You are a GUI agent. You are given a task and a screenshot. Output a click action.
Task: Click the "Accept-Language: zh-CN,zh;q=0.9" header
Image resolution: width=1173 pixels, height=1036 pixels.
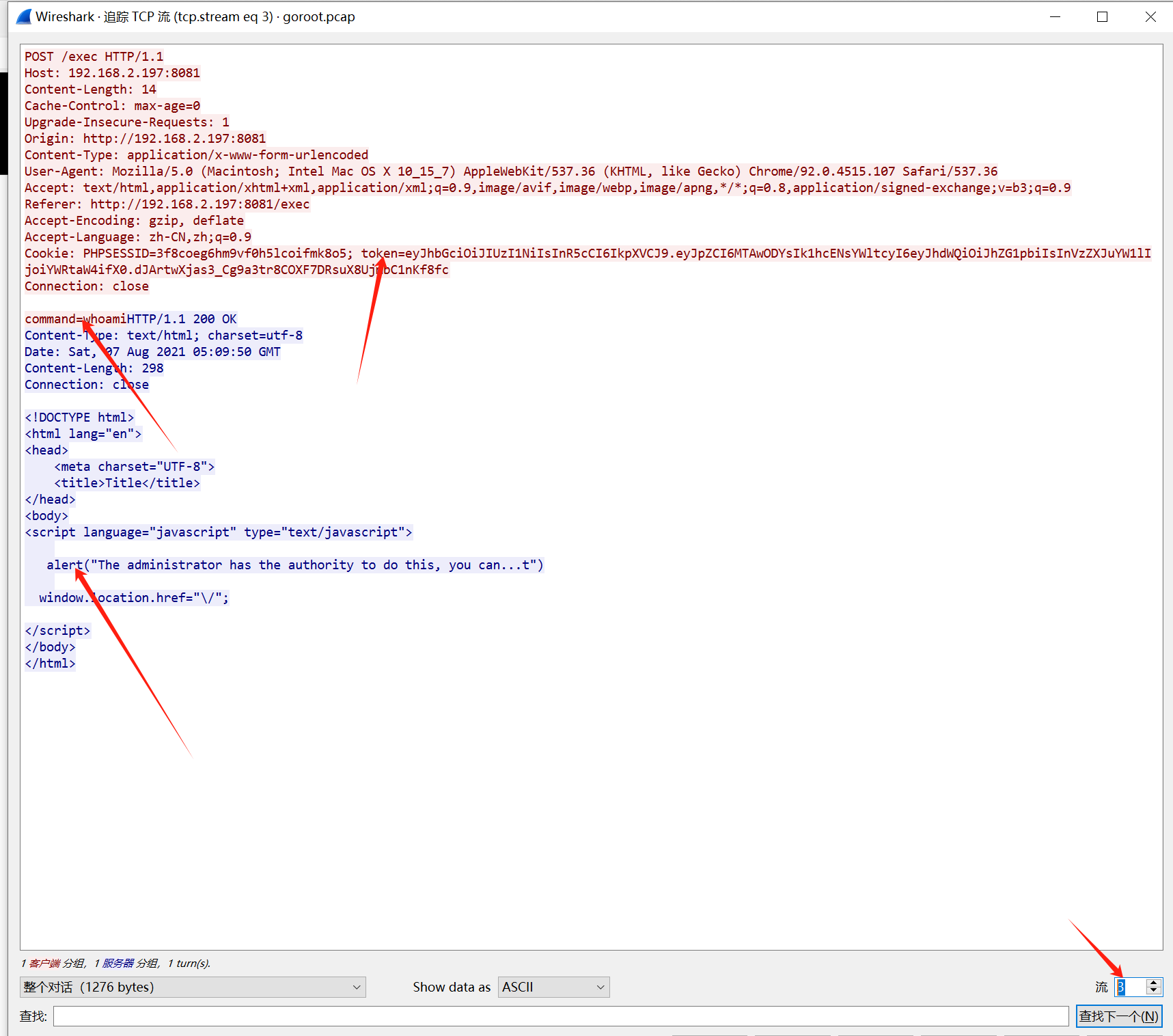(x=138, y=237)
